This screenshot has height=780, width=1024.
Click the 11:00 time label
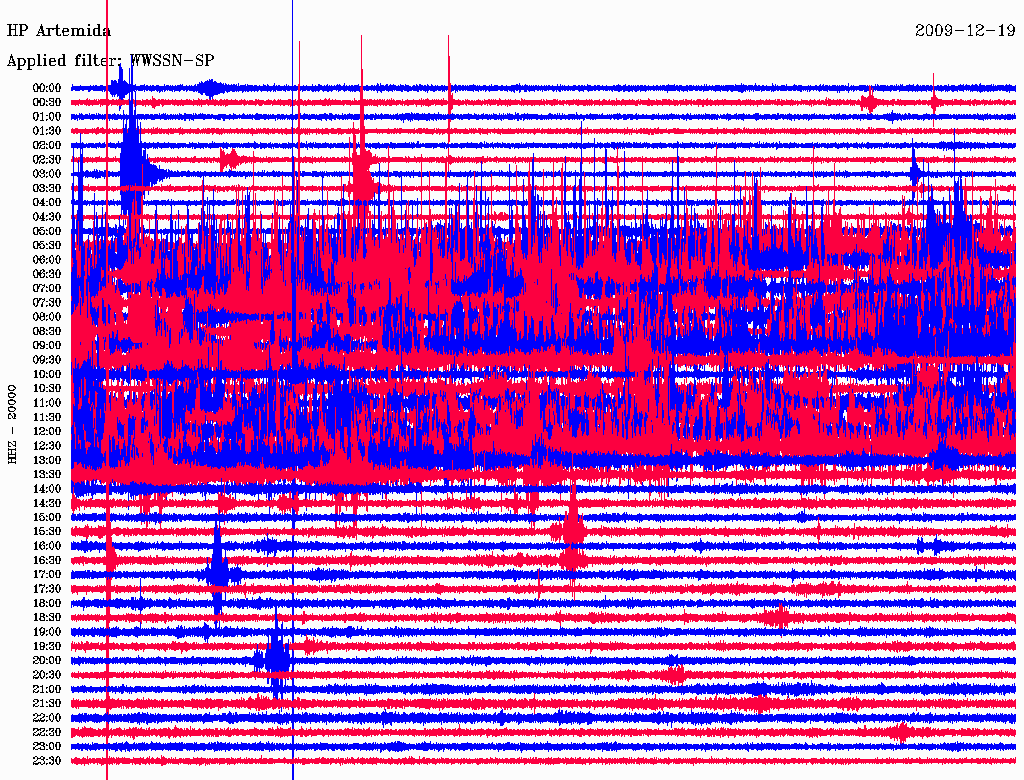47,402
